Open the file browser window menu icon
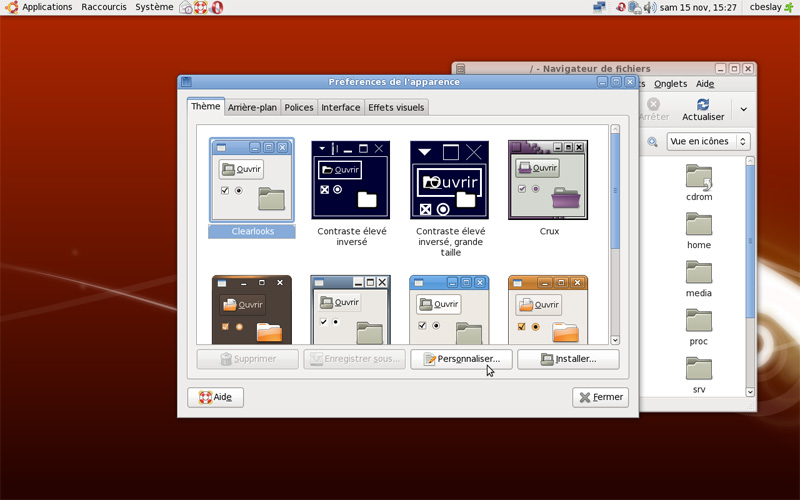 point(460,68)
